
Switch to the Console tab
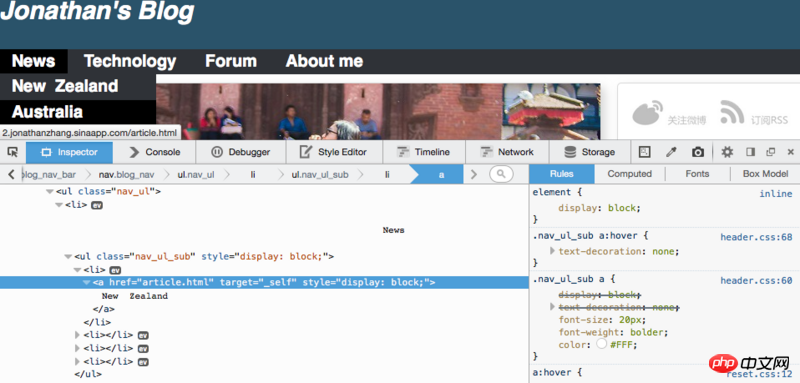(x=155, y=152)
